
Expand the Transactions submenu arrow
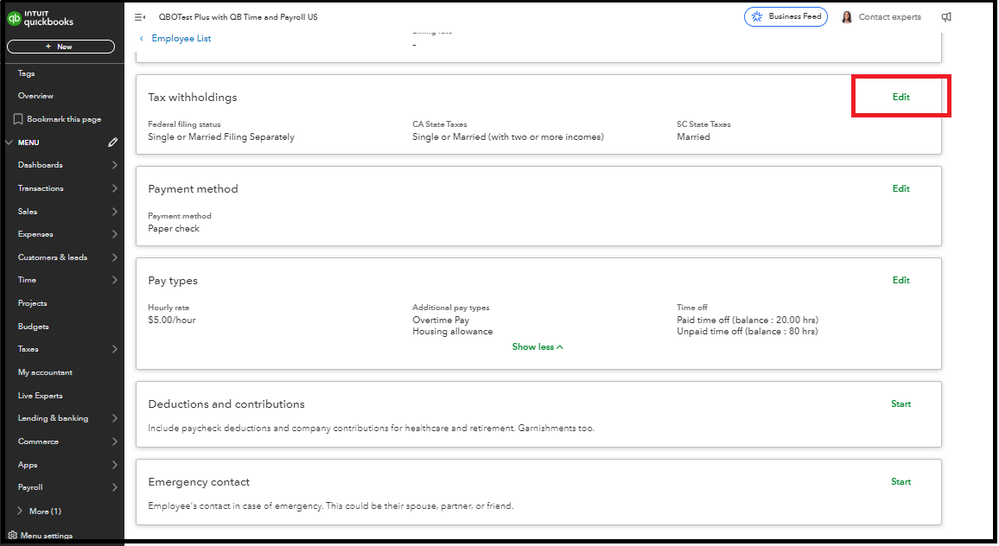(x=114, y=188)
